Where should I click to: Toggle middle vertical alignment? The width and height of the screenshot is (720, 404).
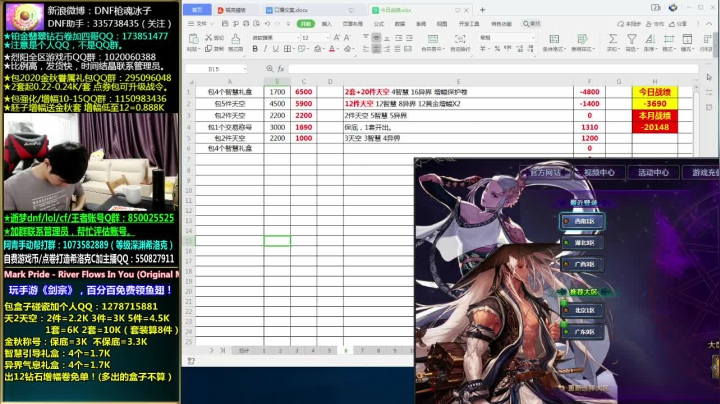[376, 38]
